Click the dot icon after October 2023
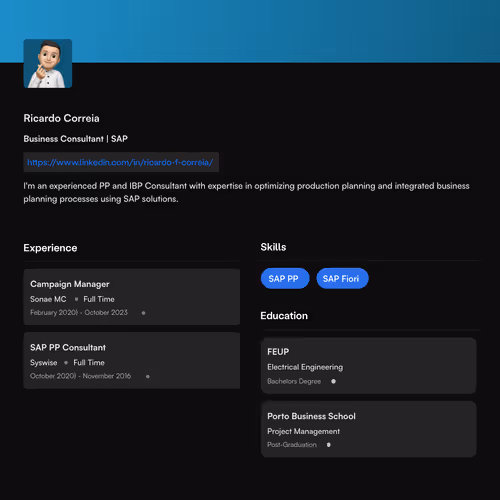The image size is (500, 500). pyautogui.click(x=143, y=313)
